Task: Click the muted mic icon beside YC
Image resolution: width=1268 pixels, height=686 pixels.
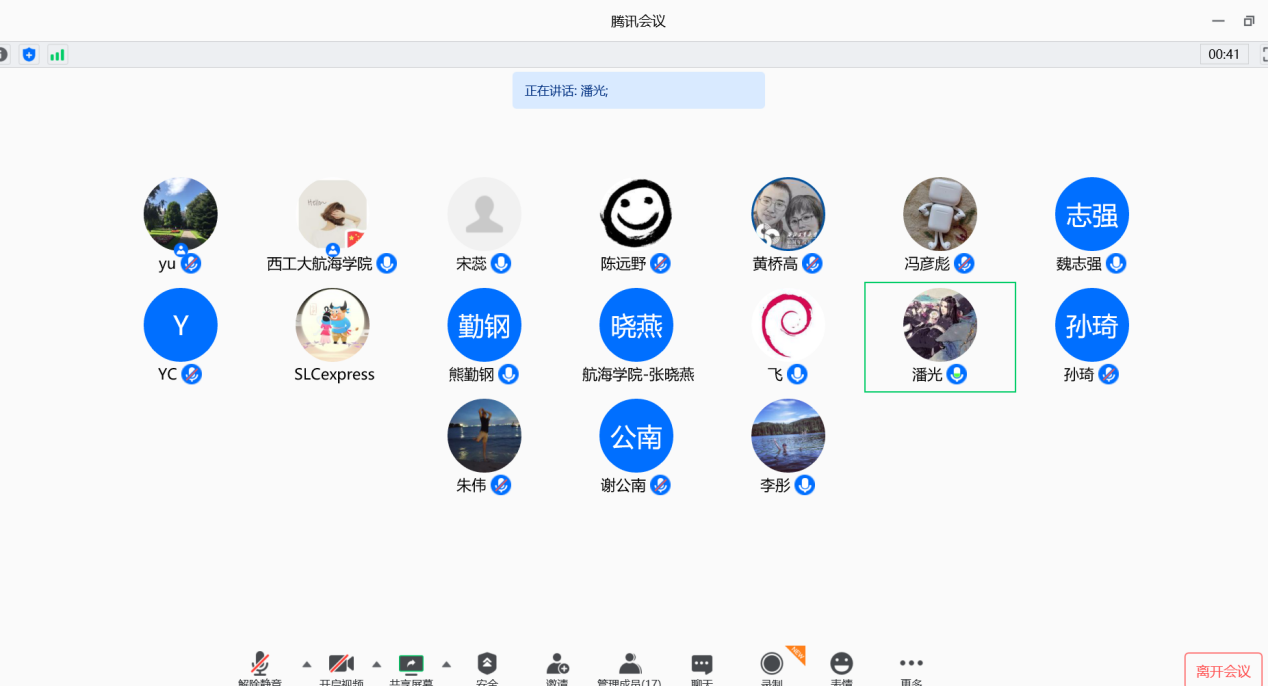Action: tap(192, 374)
